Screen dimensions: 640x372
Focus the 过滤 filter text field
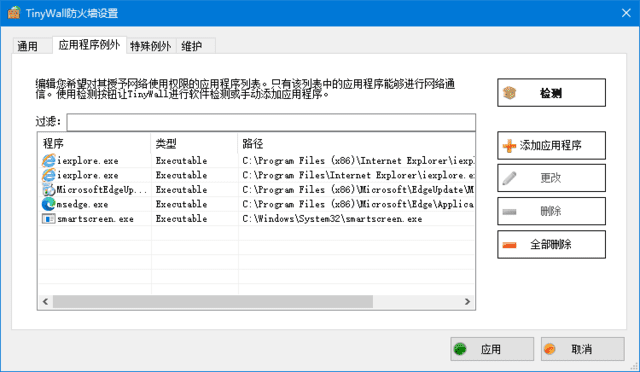[x=271, y=122]
